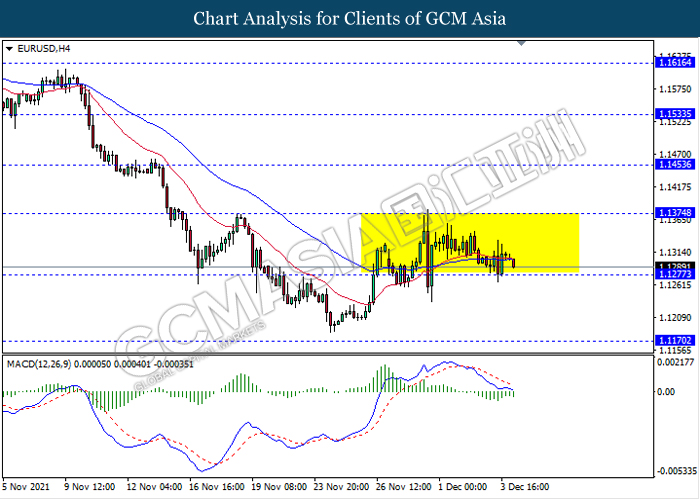Click the 1.12090 axis price value
The width and height of the screenshot is (700, 500).
(675, 318)
